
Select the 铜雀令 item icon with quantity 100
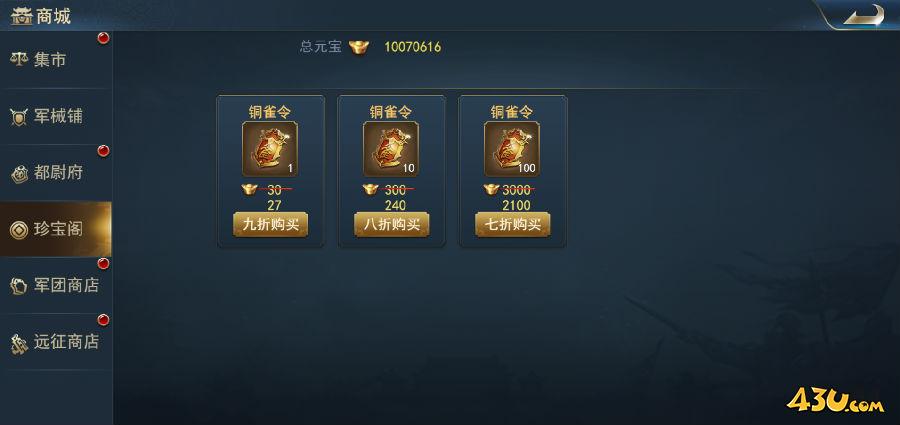pyautogui.click(x=512, y=149)
